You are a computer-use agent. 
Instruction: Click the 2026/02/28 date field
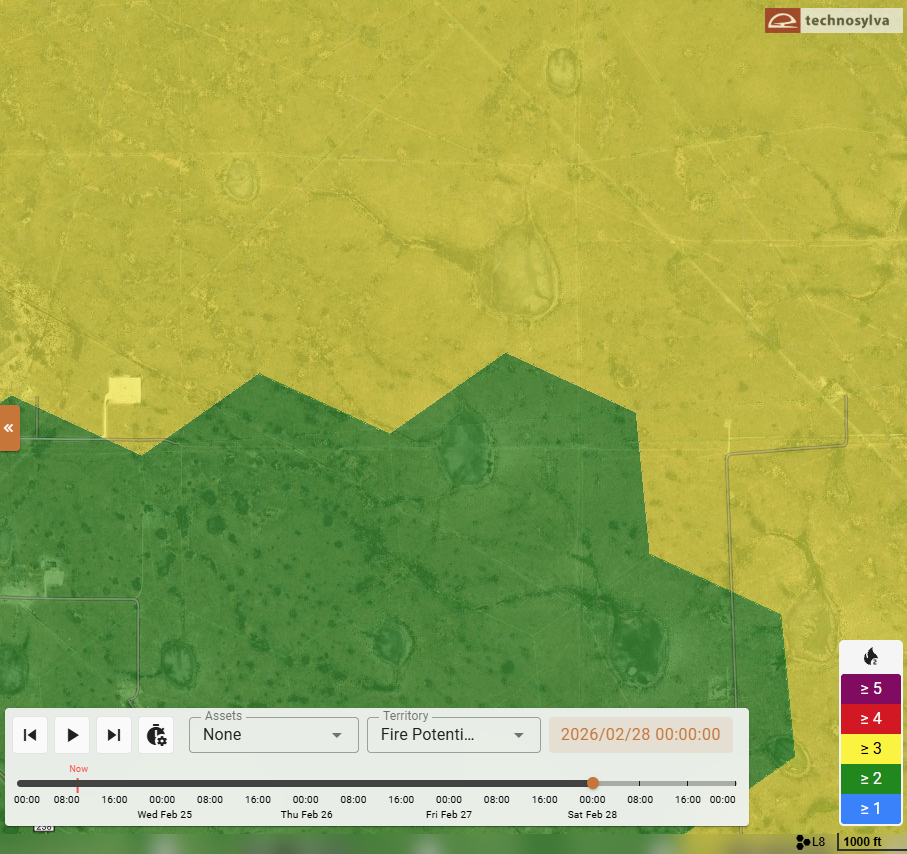point(640,735)
